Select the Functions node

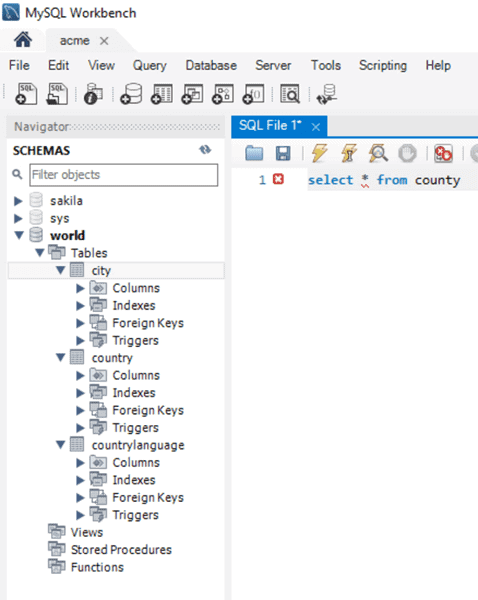[97, 567]
